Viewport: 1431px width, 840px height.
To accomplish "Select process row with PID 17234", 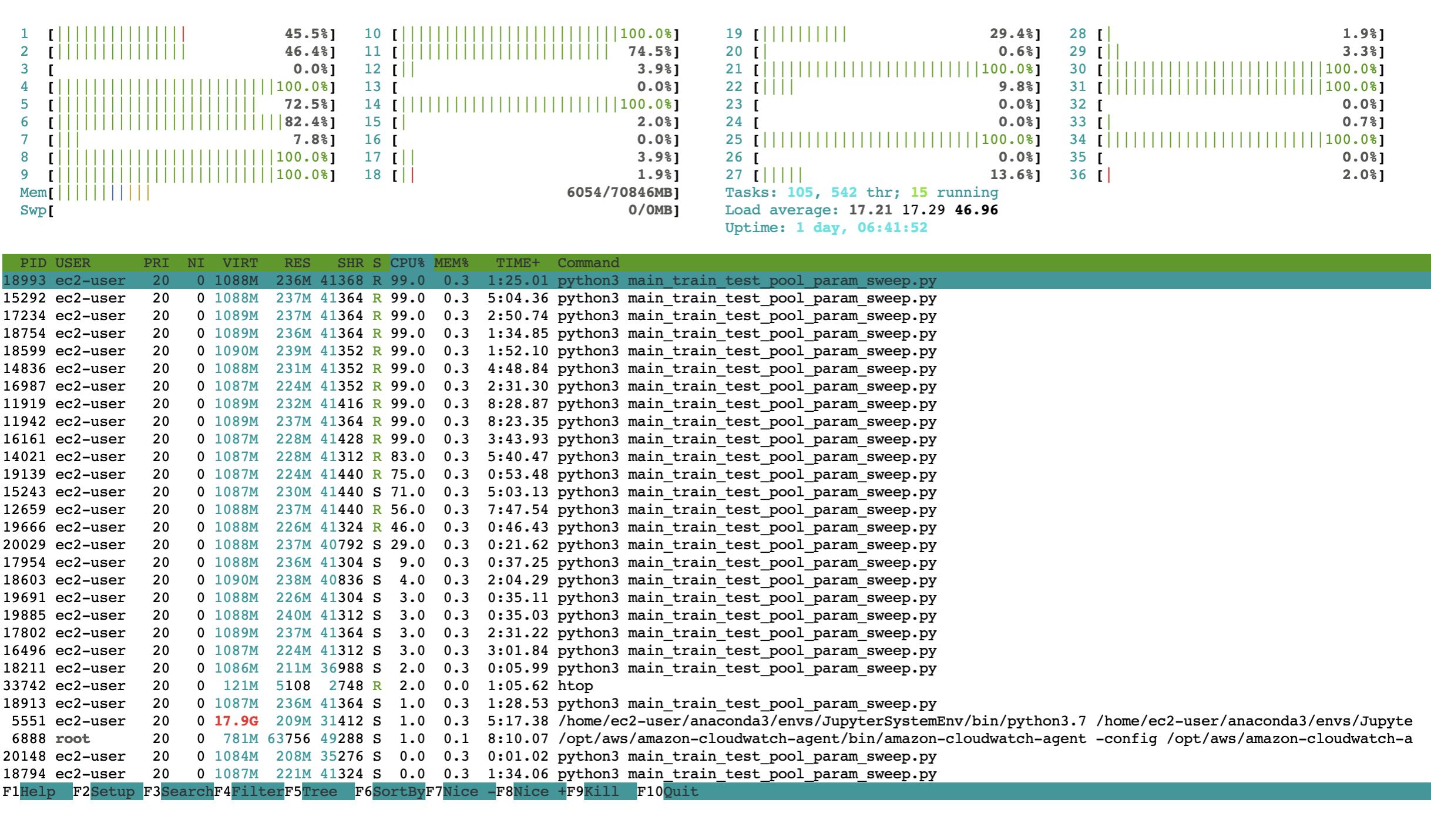I will pyautogui.click(x=715, y=315).
